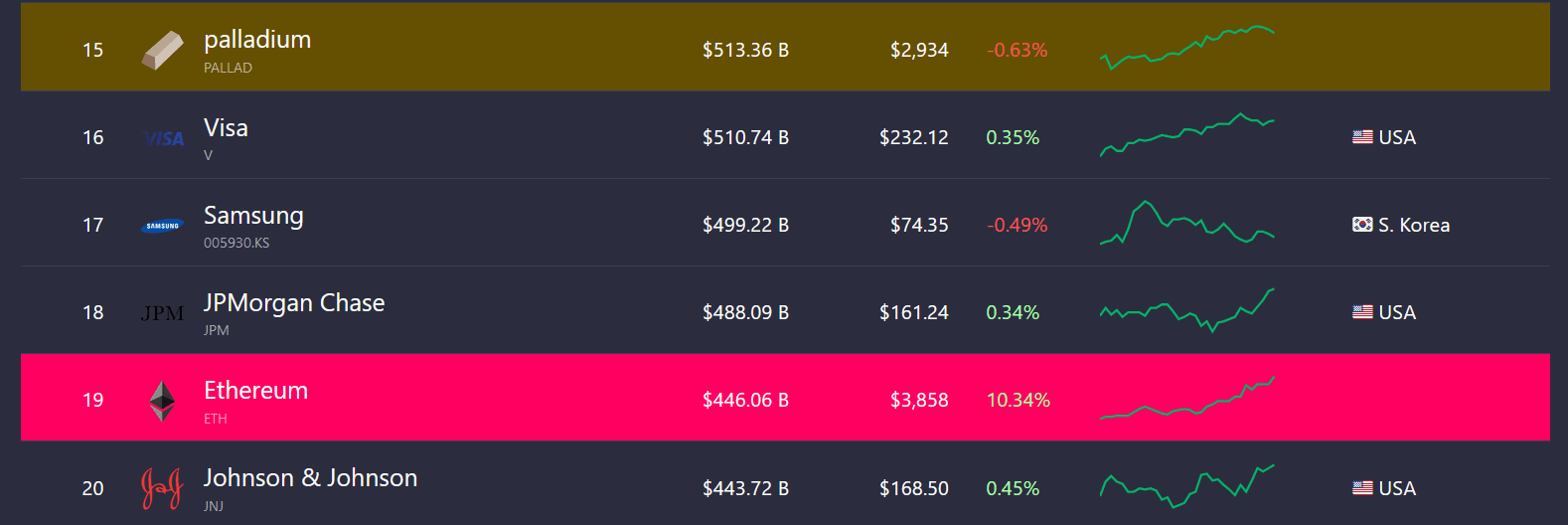
Task: Open the JPMorgan Chase link
Action: click(x=294, y=303)
